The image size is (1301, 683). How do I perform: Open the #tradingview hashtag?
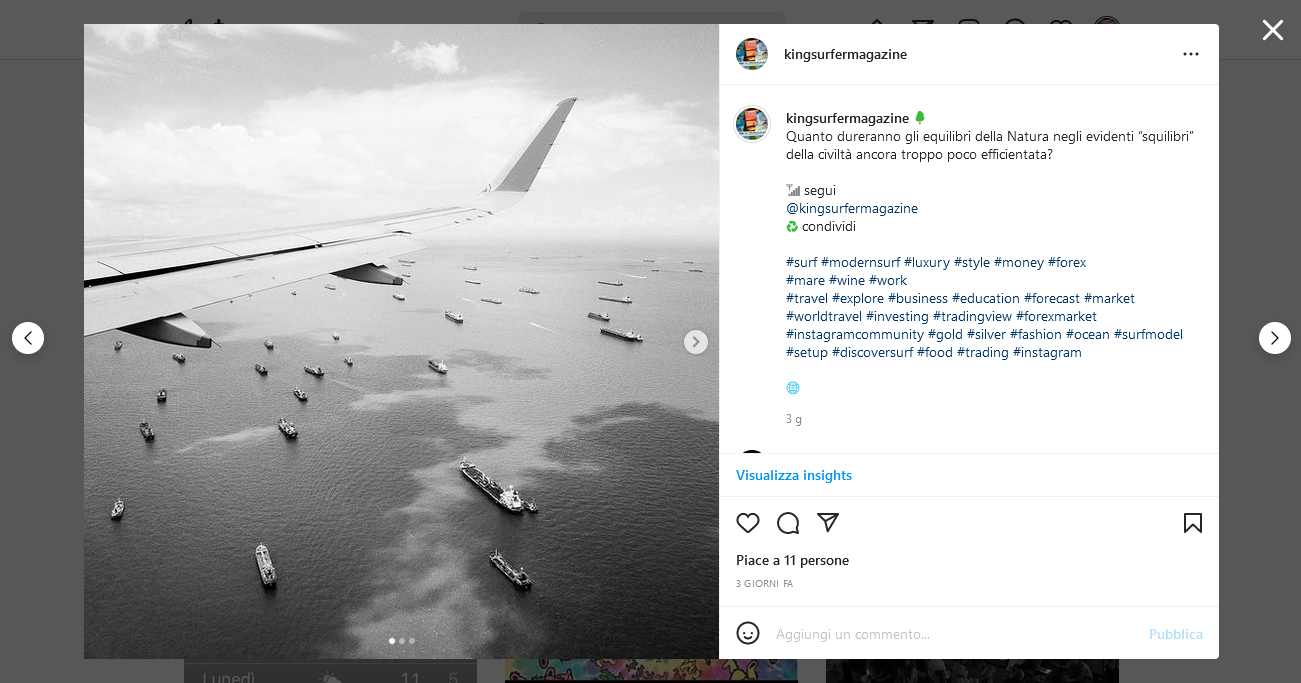tap(972, 316)
